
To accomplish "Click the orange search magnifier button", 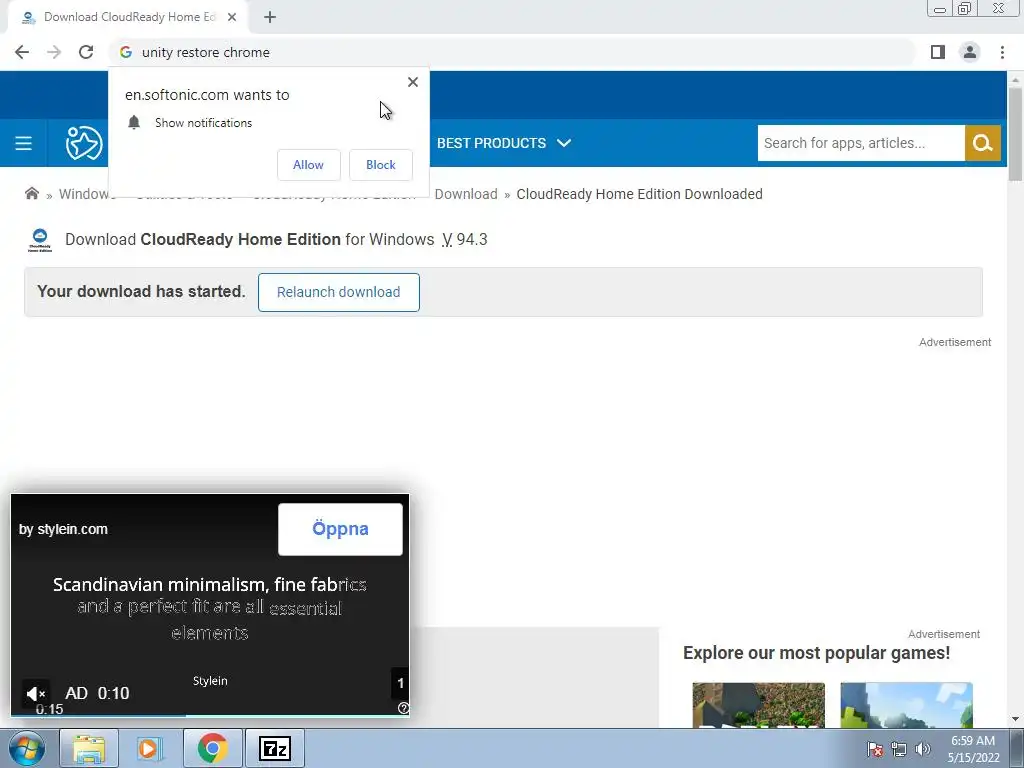I will click(983, 143).
